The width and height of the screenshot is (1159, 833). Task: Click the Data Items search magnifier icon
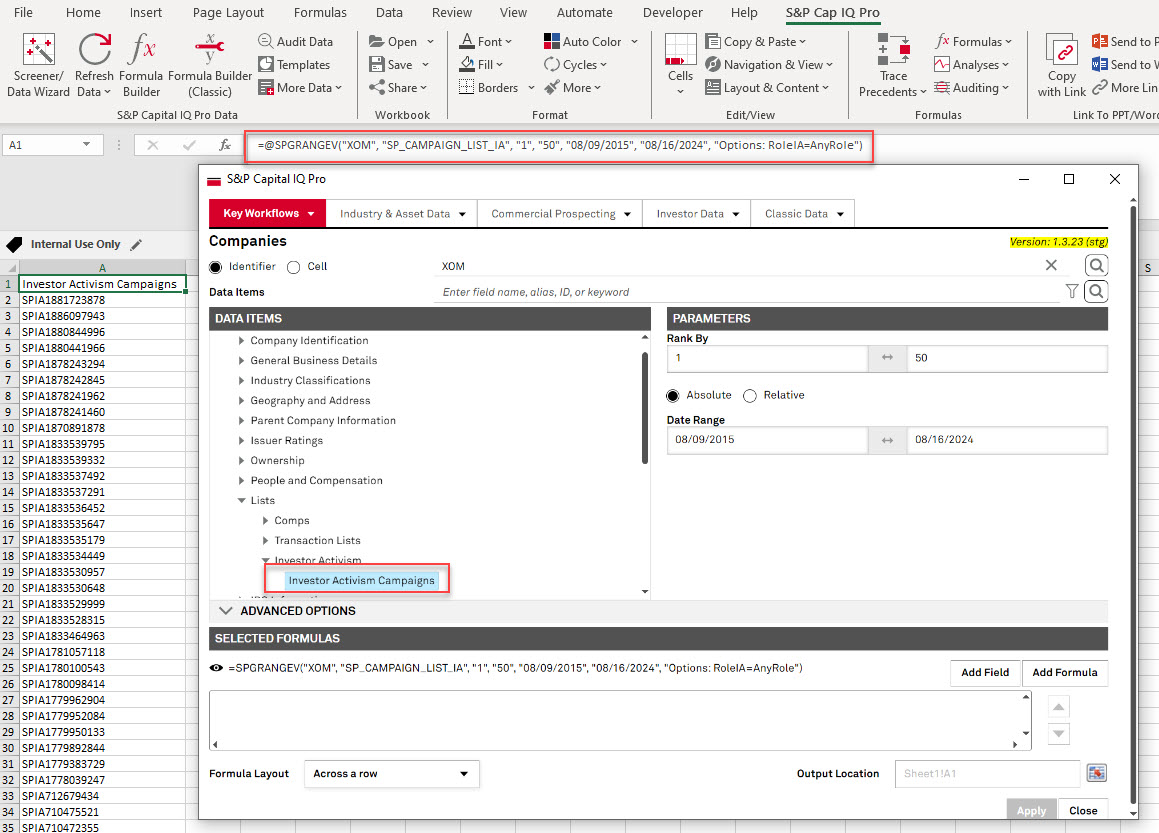tap(1096, 291)
